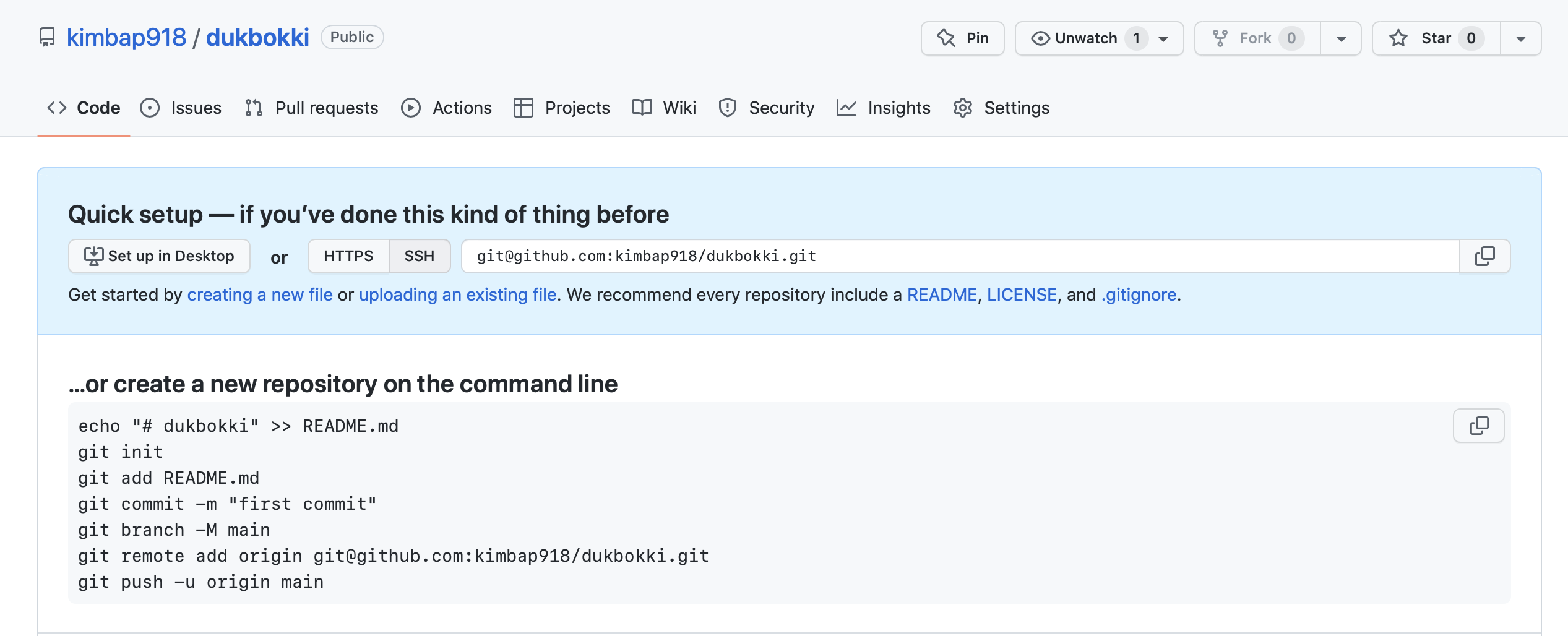Click the Quick setup heading
The width and height of the screenshot is (1568, 636).
click(x=369, y=214)
